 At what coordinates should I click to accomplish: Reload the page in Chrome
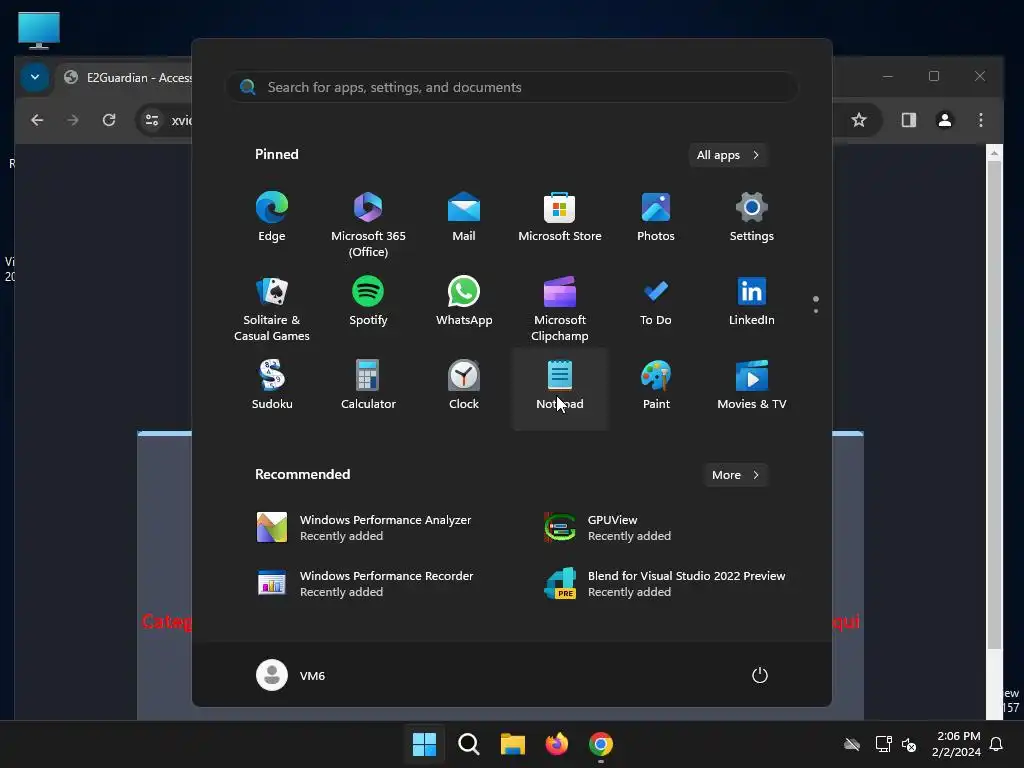[109, 120]
